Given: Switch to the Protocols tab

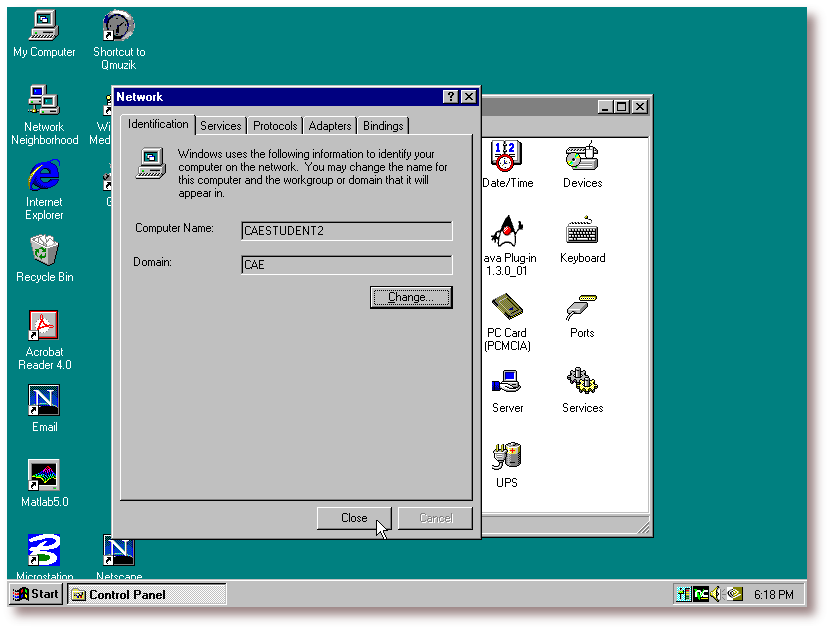Looking at the screenshot, I should point(275,126).
